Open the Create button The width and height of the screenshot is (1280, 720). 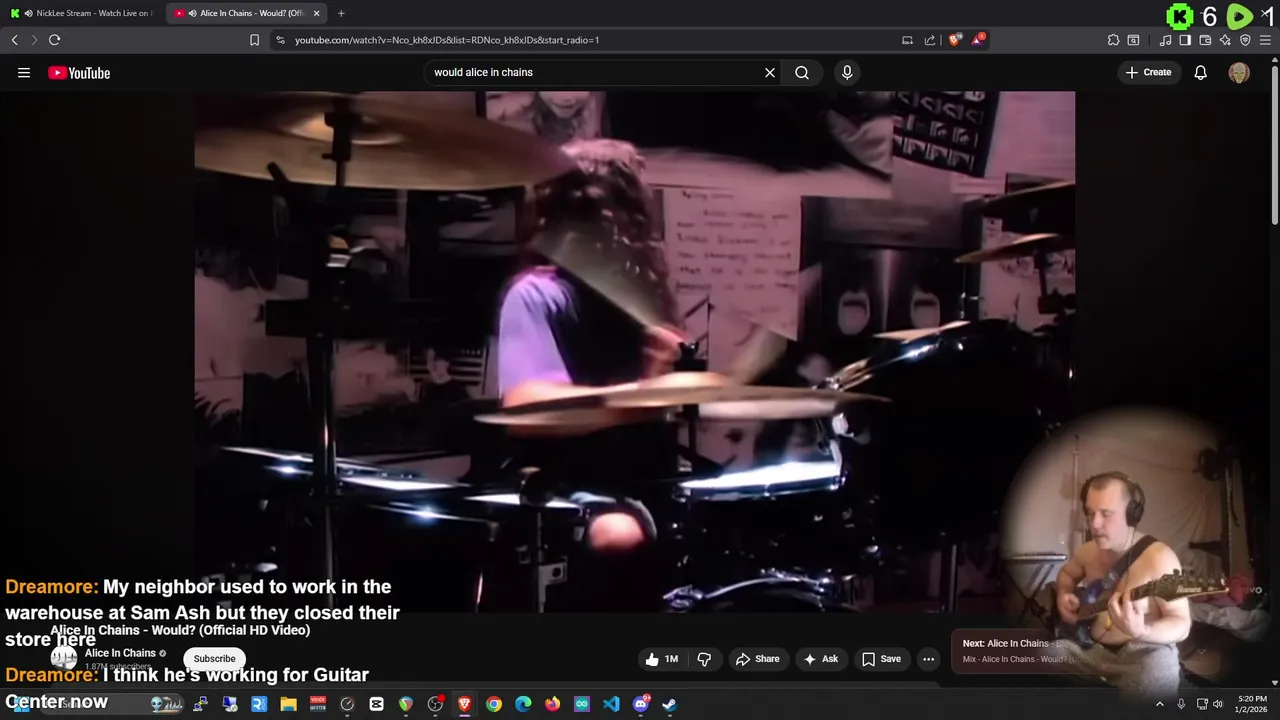(x=1148, y=72)
